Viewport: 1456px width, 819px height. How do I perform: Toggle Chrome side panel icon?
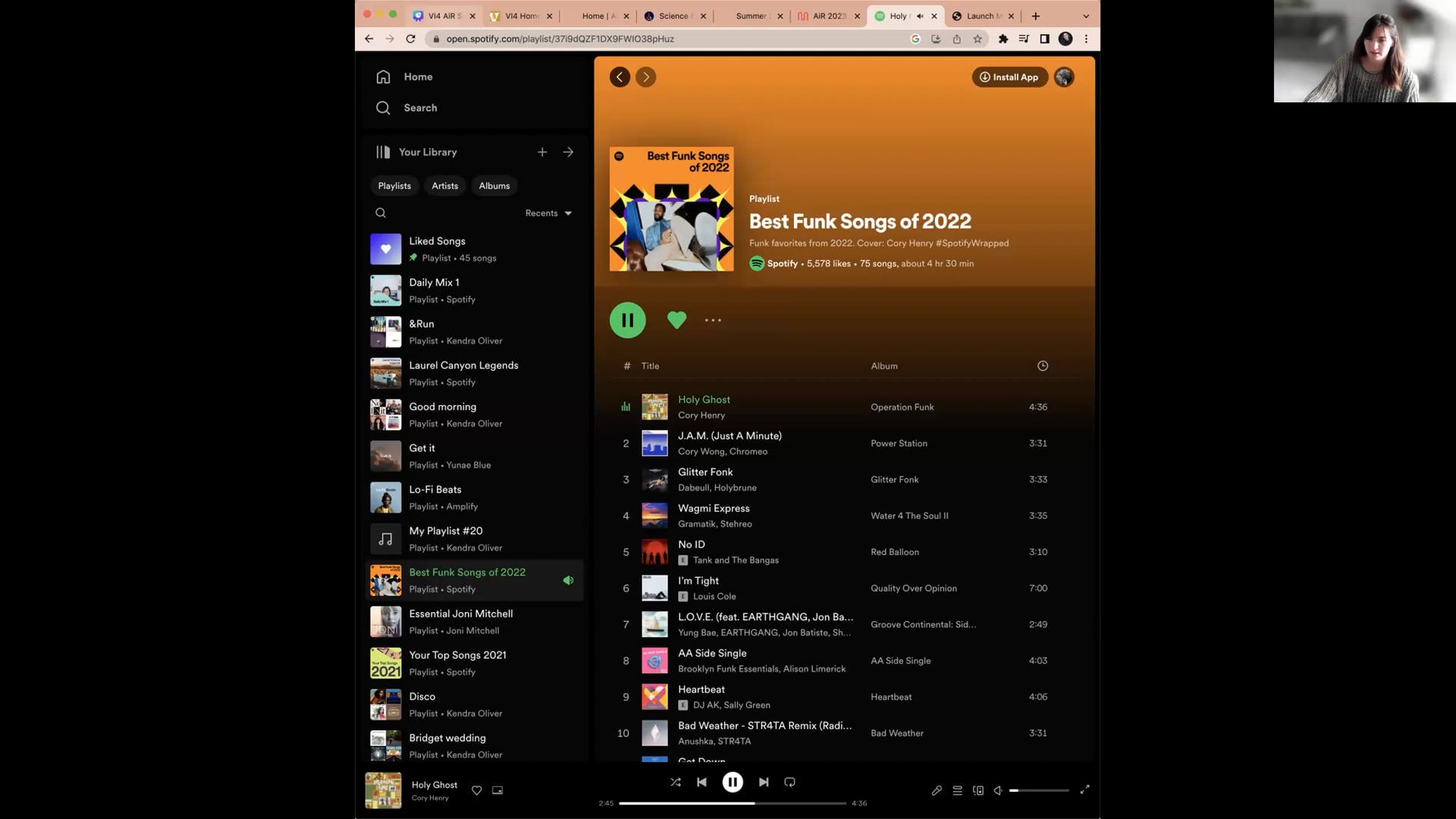tap(1044, 39)
